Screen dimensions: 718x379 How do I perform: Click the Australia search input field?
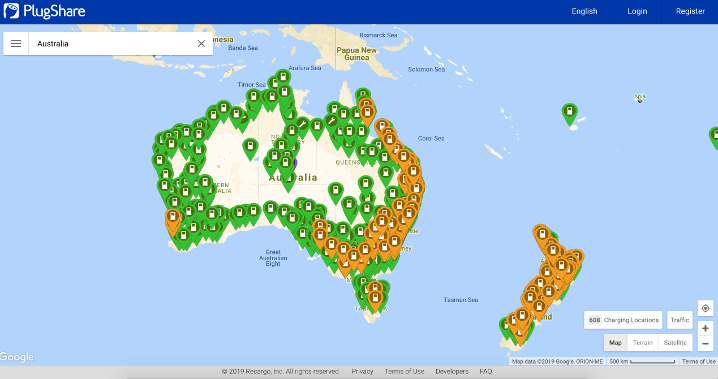111,43
